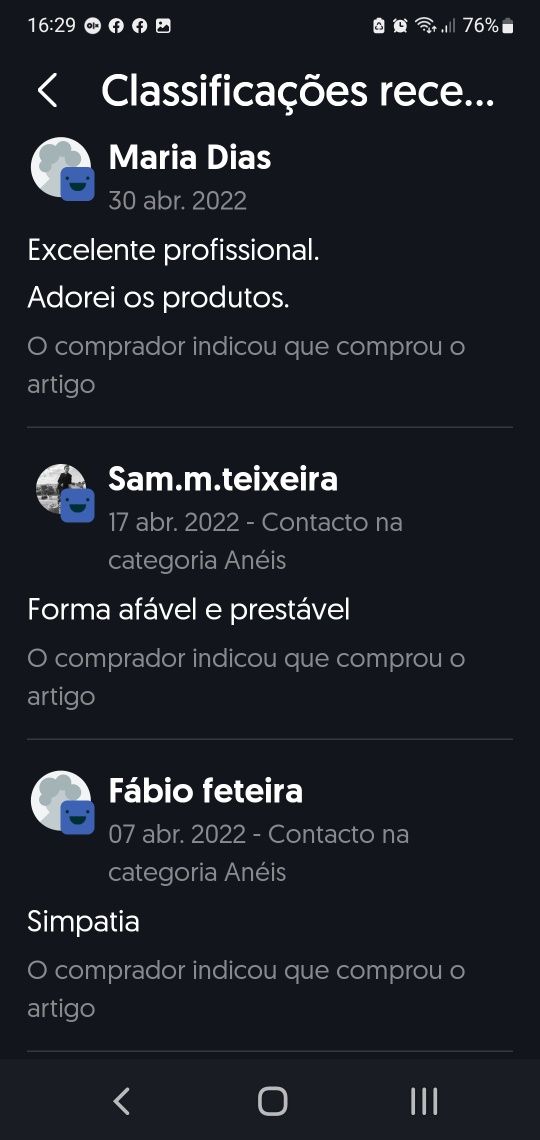Screen dimensions: 540x1140
Task: Open Maria Dias profile avatar
Action: (61, 166)
